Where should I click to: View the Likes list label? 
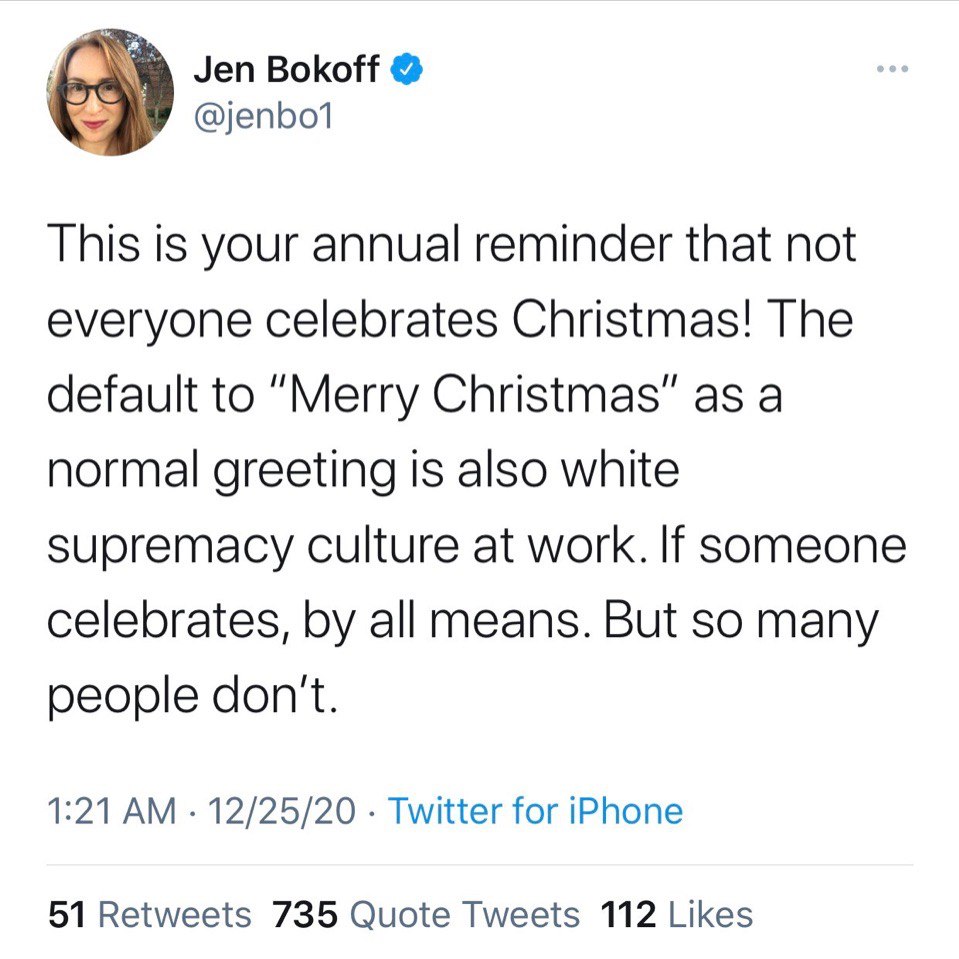(x=710, y=914)
